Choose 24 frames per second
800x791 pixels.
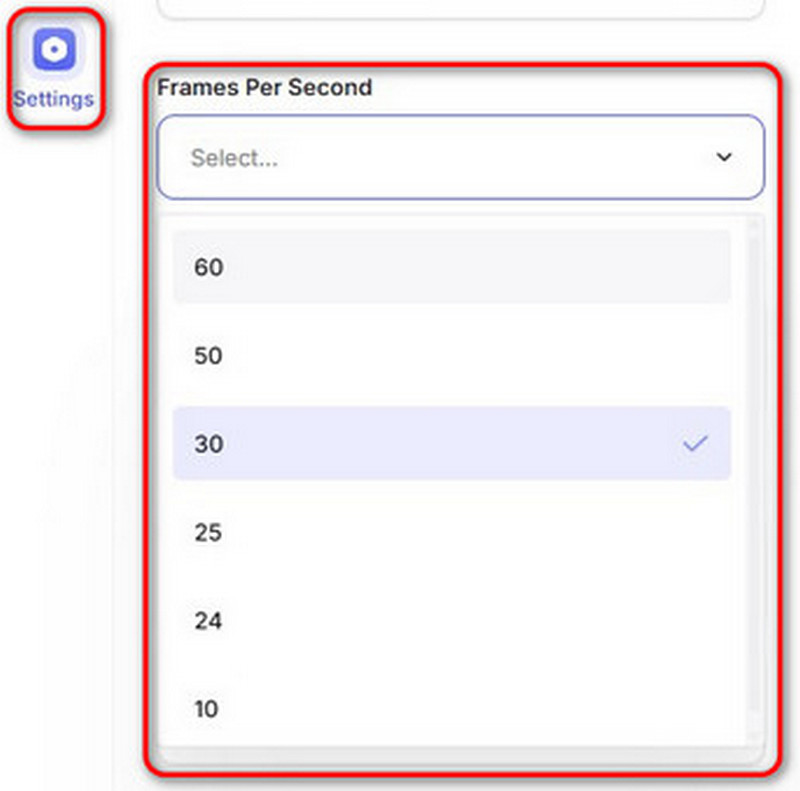(451, 621)
